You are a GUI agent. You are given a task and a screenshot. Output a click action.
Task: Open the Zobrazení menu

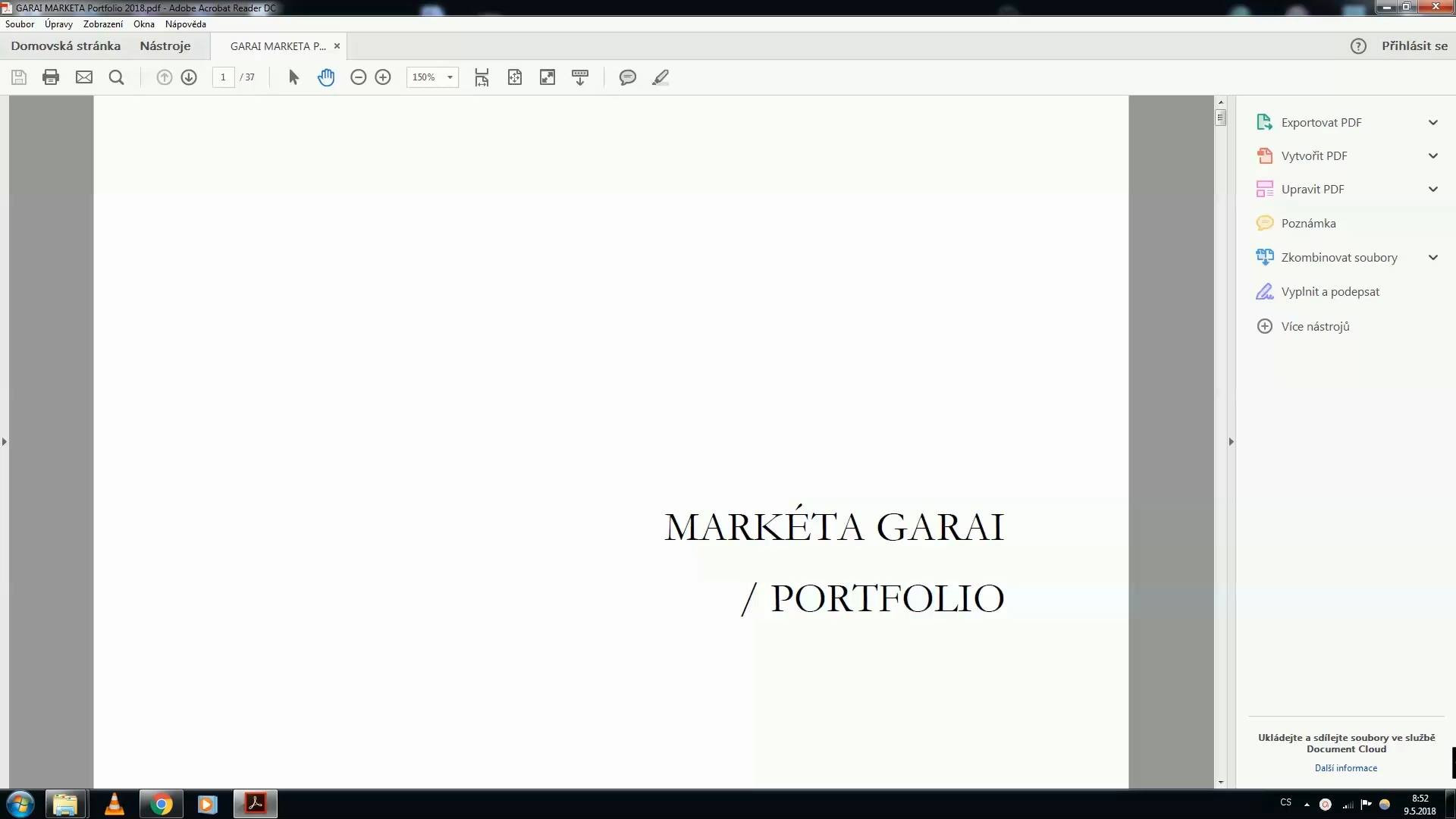coord(102,24)
